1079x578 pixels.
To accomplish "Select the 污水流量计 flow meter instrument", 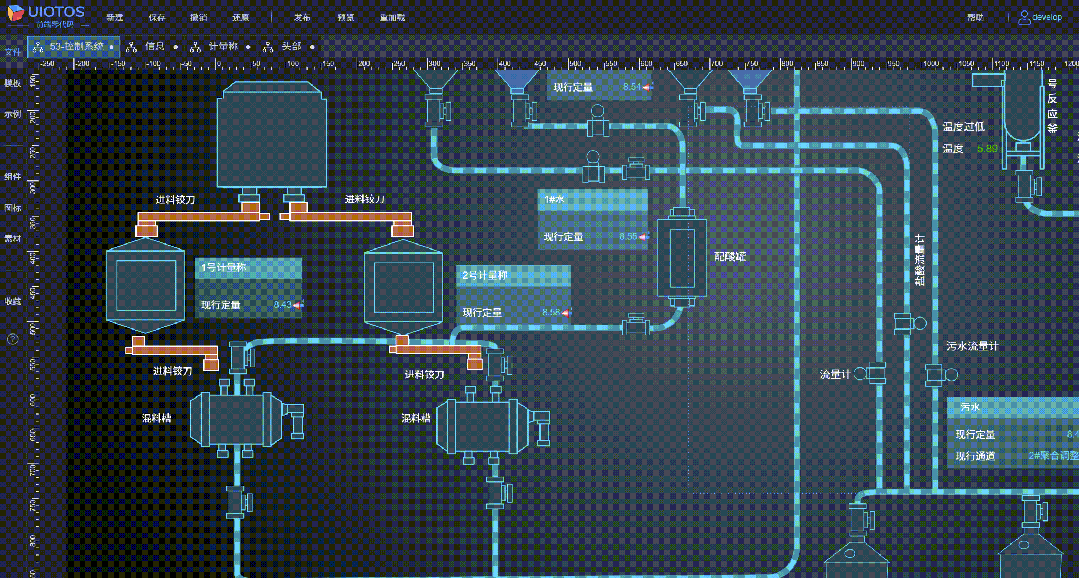I will click(940, 374).
